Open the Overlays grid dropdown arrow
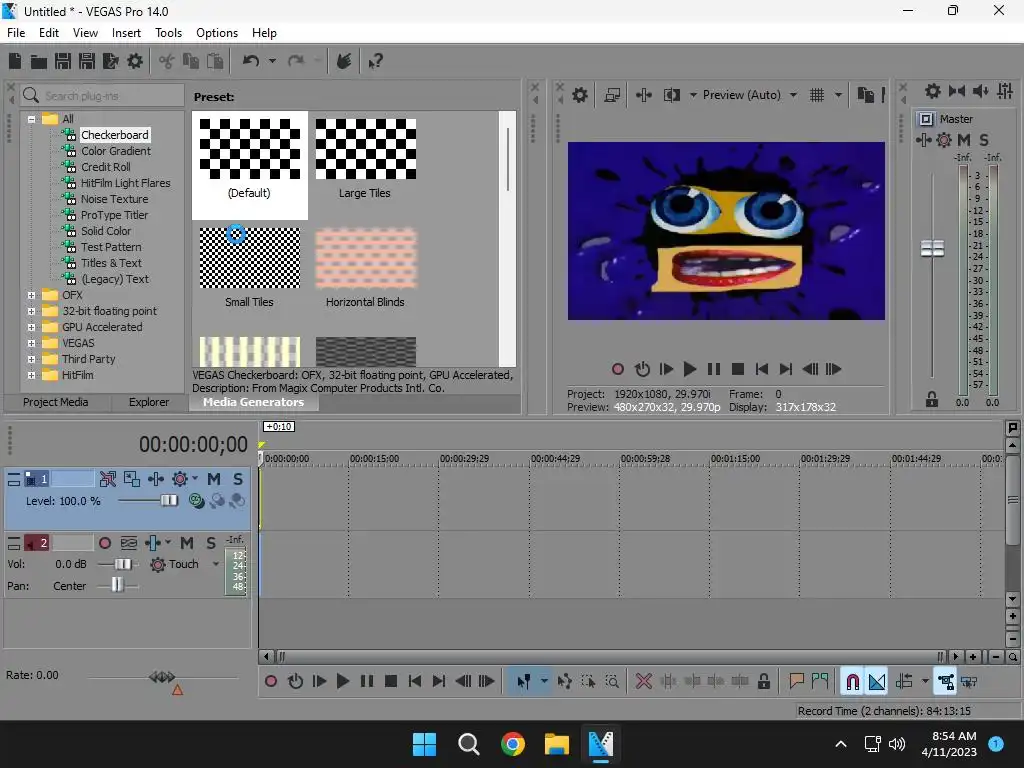1024x768 pixels. click(839, 95)
